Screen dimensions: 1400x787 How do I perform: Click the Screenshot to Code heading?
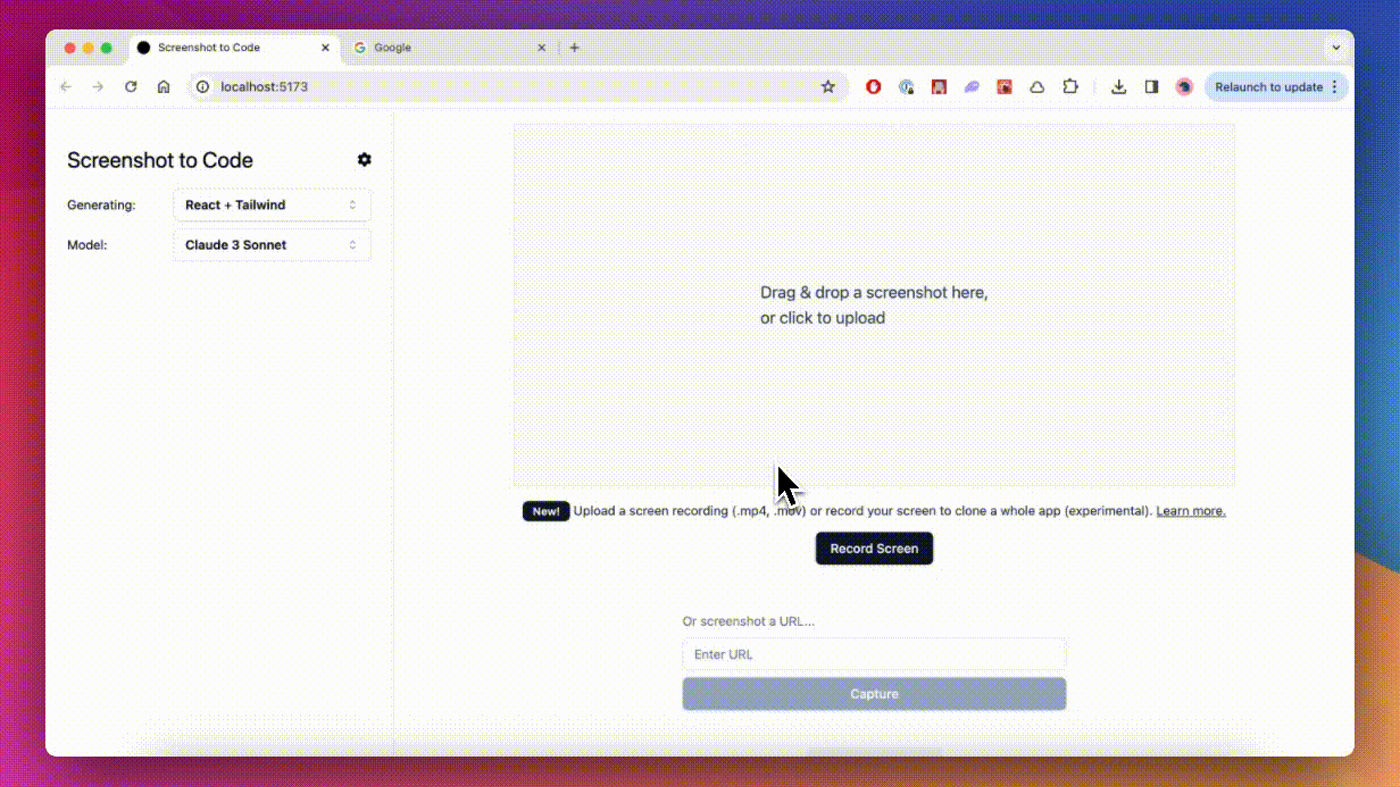(x=160, y=160)
